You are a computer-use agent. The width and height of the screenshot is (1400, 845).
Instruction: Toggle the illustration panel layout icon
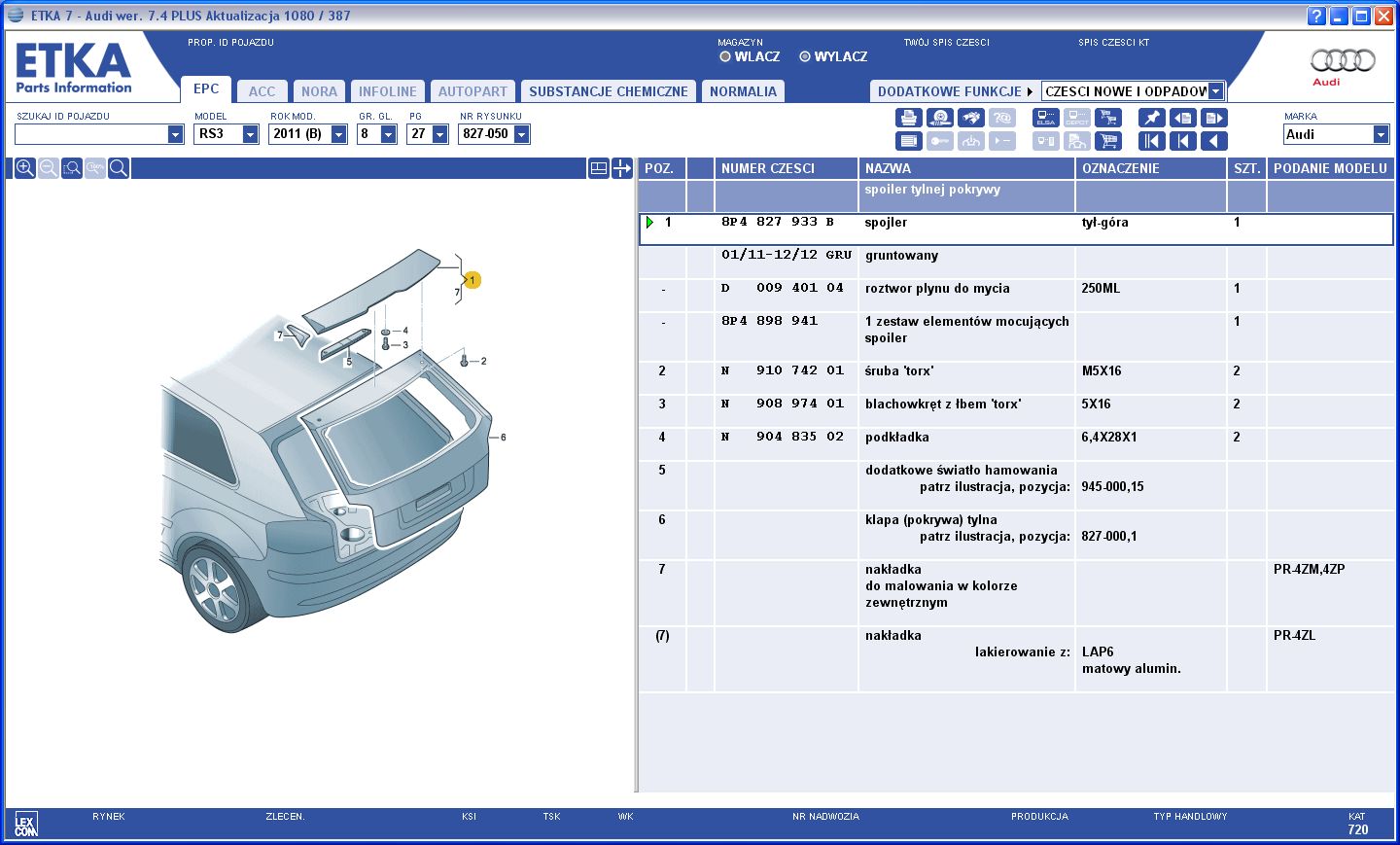(599, 168)
